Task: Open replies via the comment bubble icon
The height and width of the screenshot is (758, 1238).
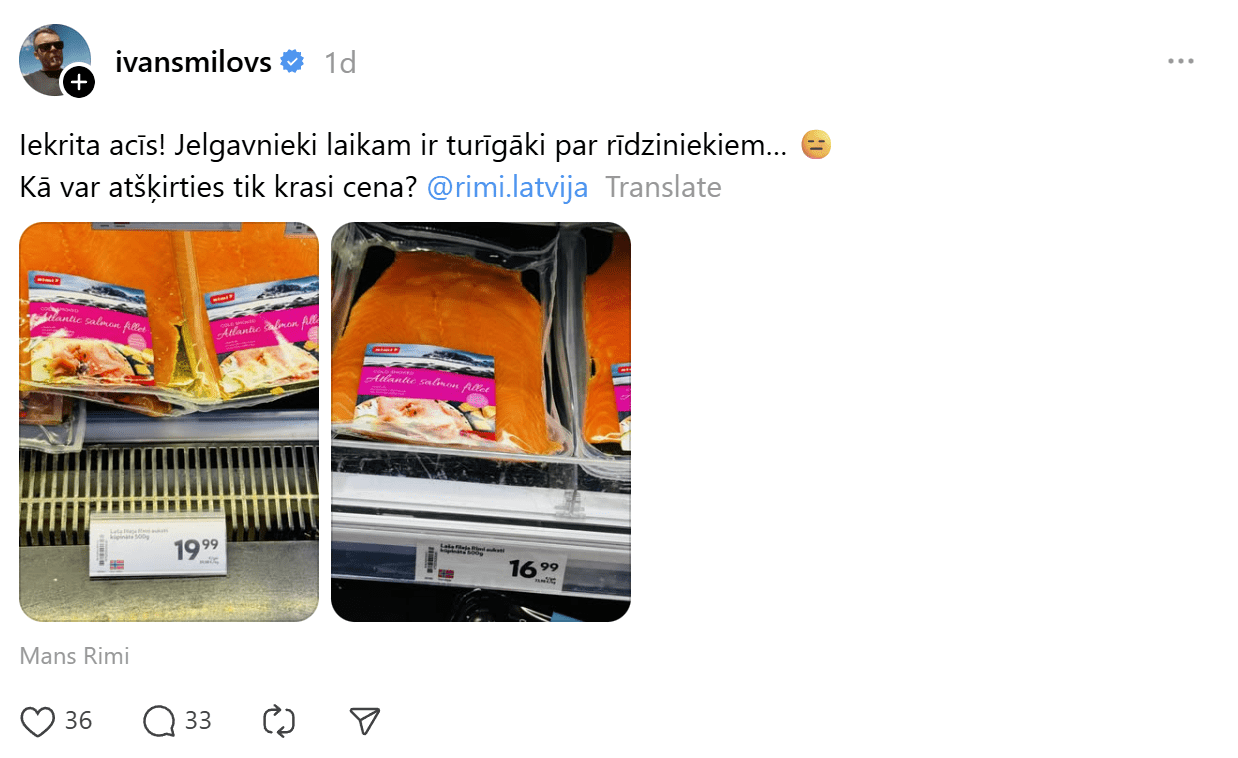Action: pos(159,721)
